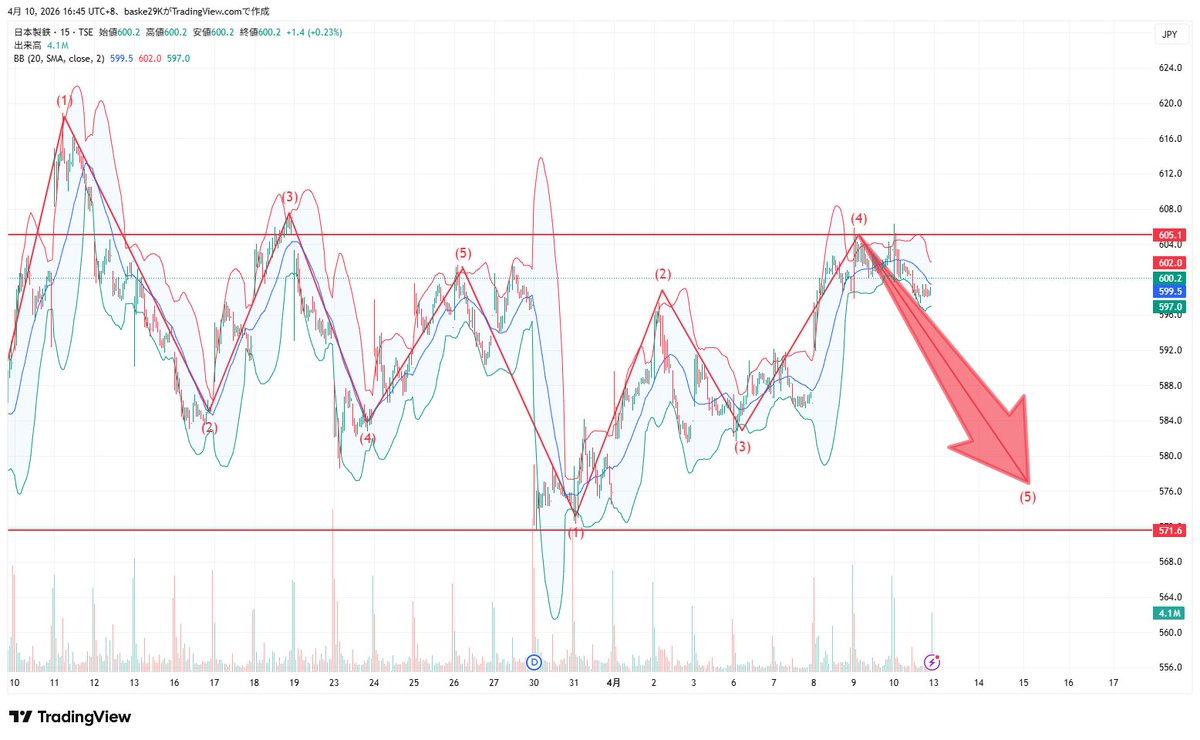Click the green 600.2 last price tag
1200x740 pixels.
pos(1170,278)
